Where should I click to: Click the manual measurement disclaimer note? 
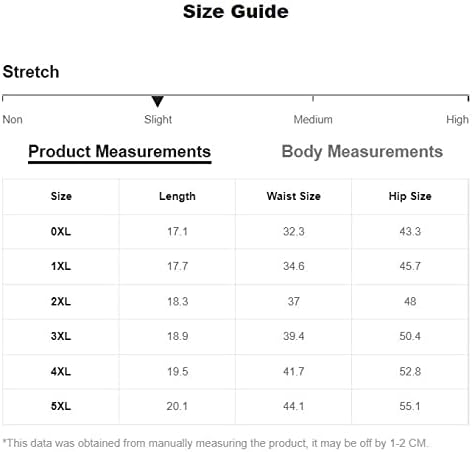tap(215, 443)
